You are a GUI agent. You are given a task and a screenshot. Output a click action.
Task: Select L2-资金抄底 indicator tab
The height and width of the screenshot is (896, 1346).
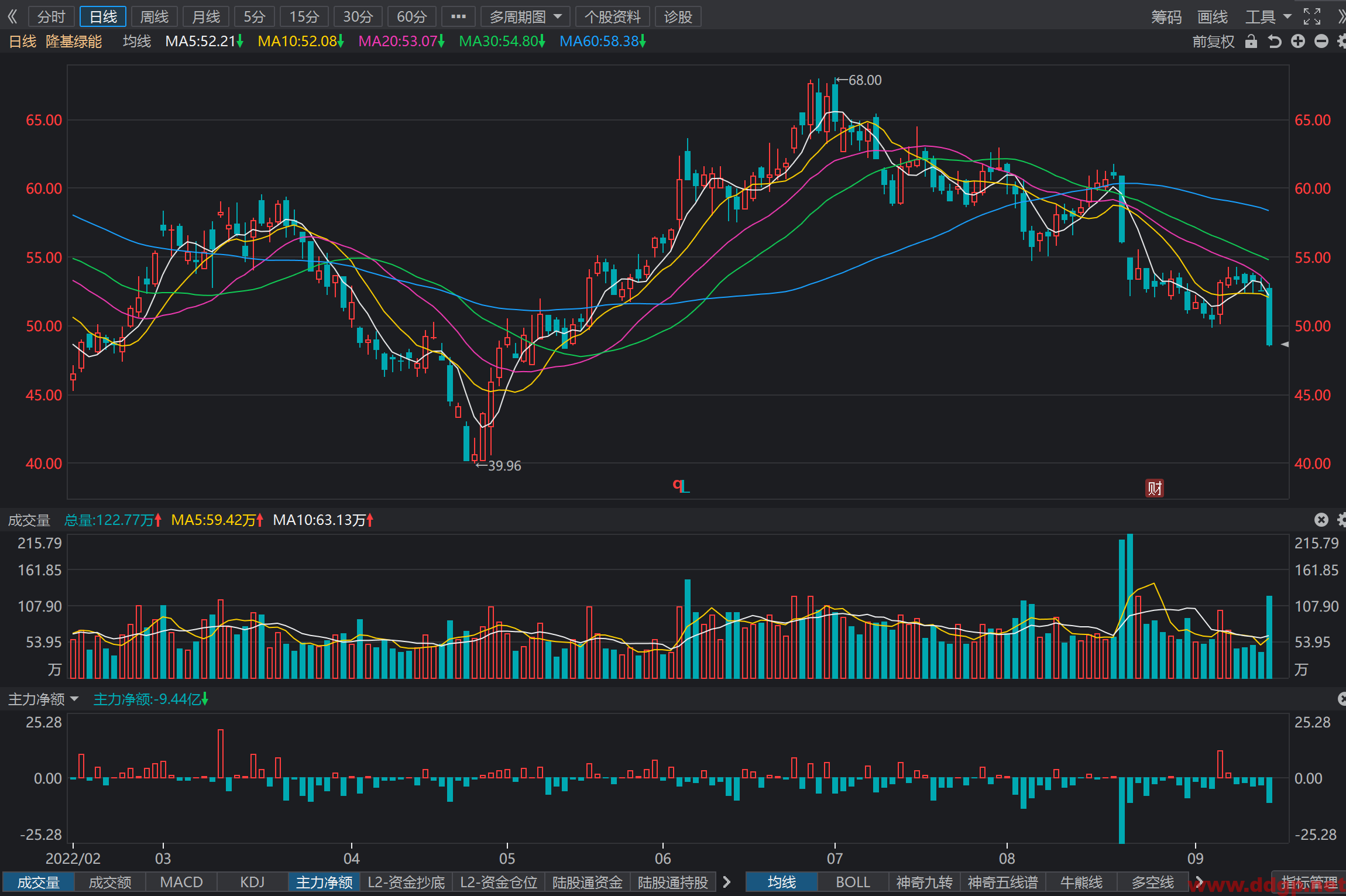point(406,882)
